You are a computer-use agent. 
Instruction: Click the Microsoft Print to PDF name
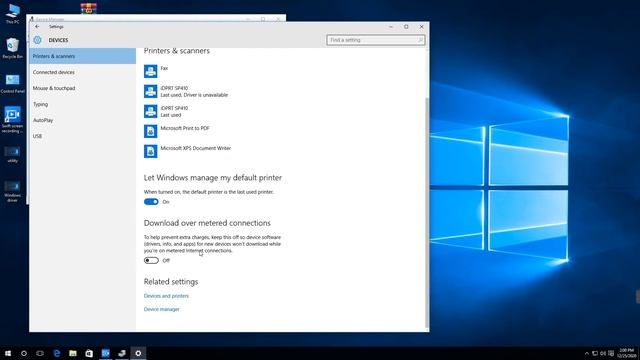(185, 128)
